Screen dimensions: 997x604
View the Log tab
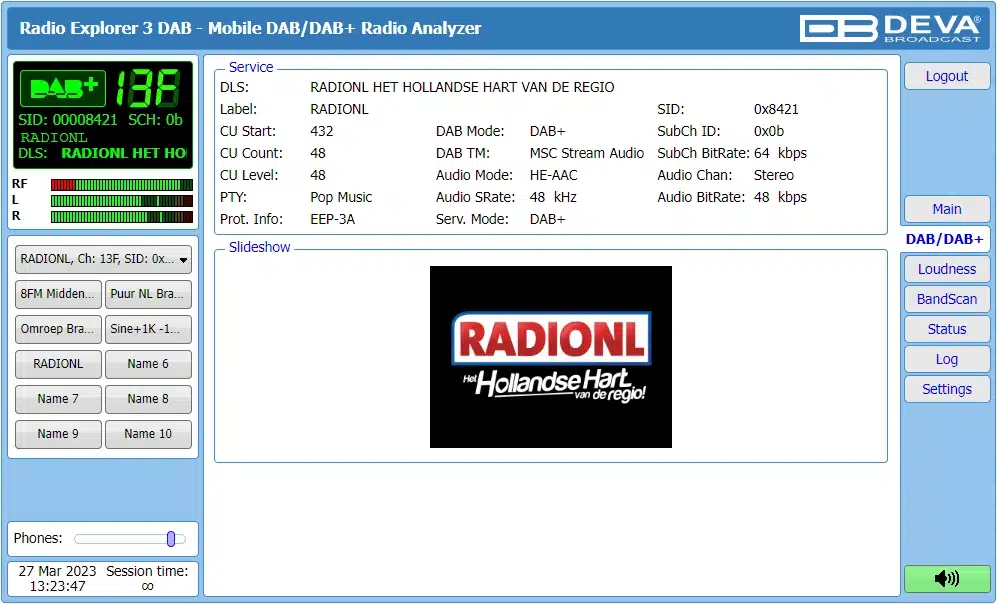point(946,359)
